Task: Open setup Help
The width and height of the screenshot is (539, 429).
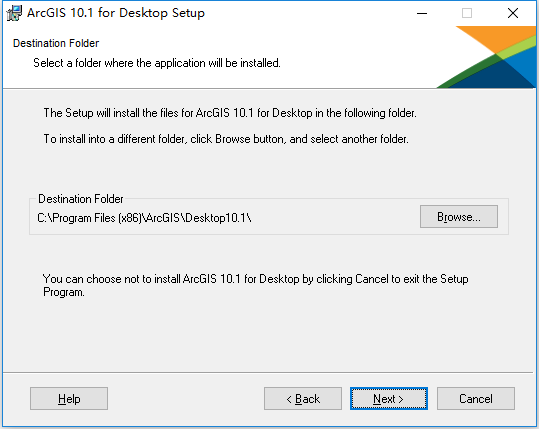Action: pos(69,399)
